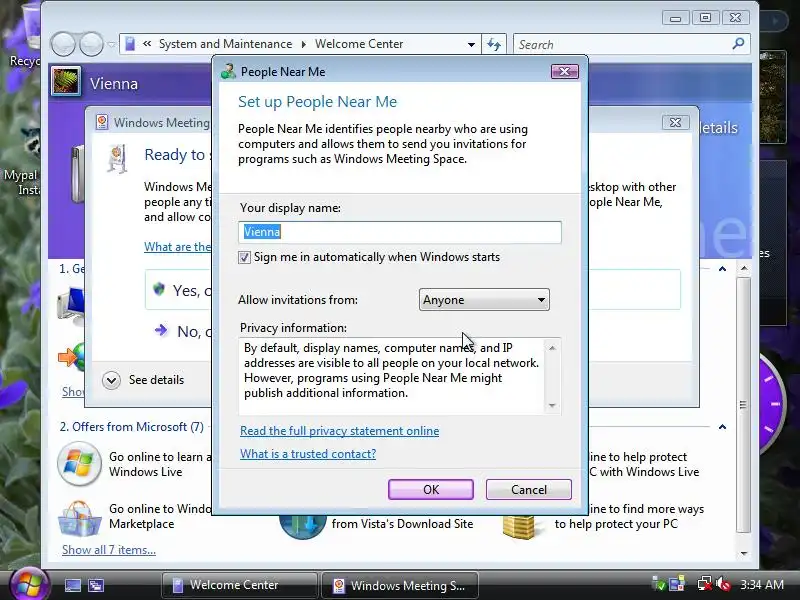Click OK in People Near Me dialog

431,489
